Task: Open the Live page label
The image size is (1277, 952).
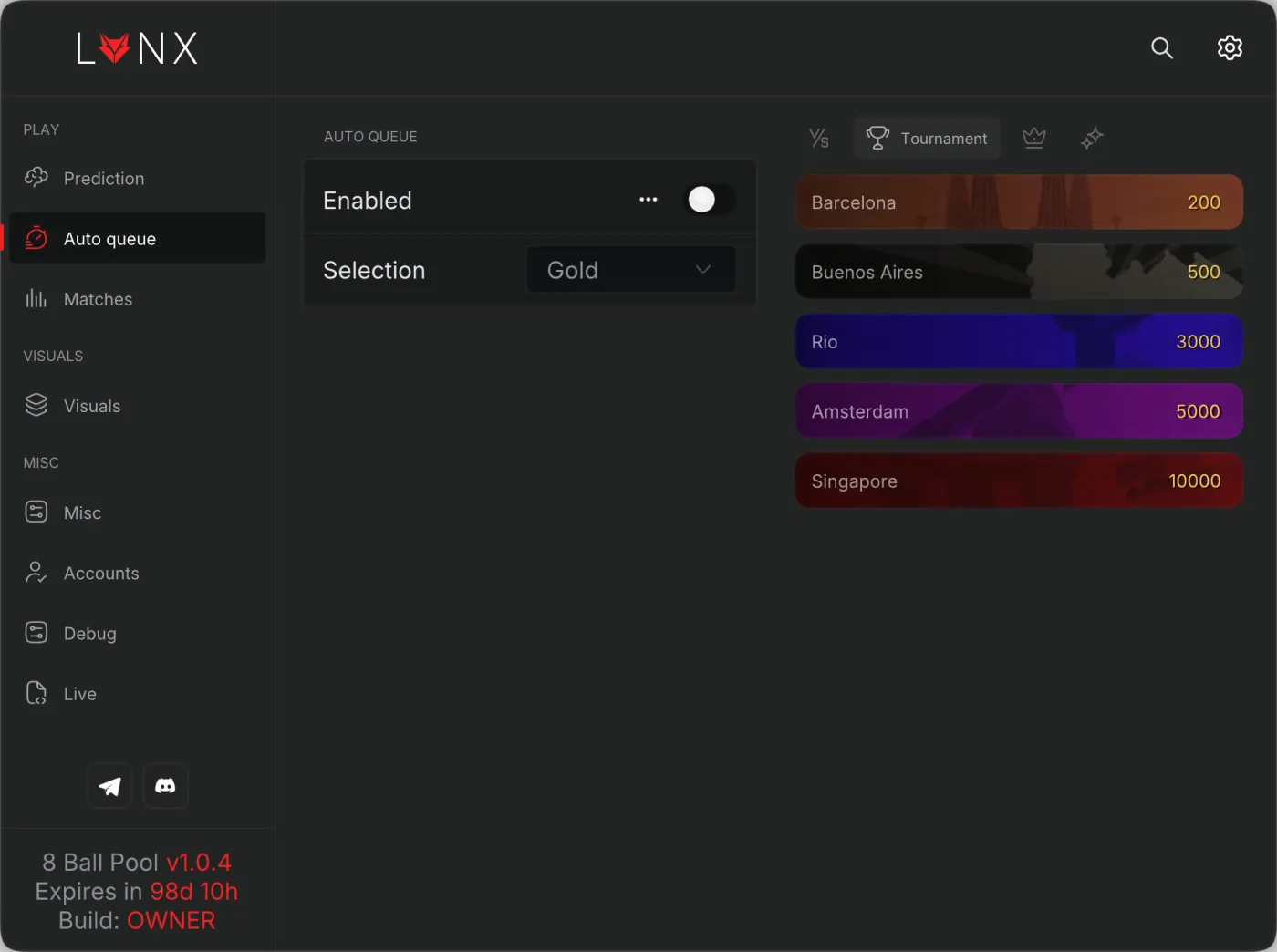Action: [79, 694]
